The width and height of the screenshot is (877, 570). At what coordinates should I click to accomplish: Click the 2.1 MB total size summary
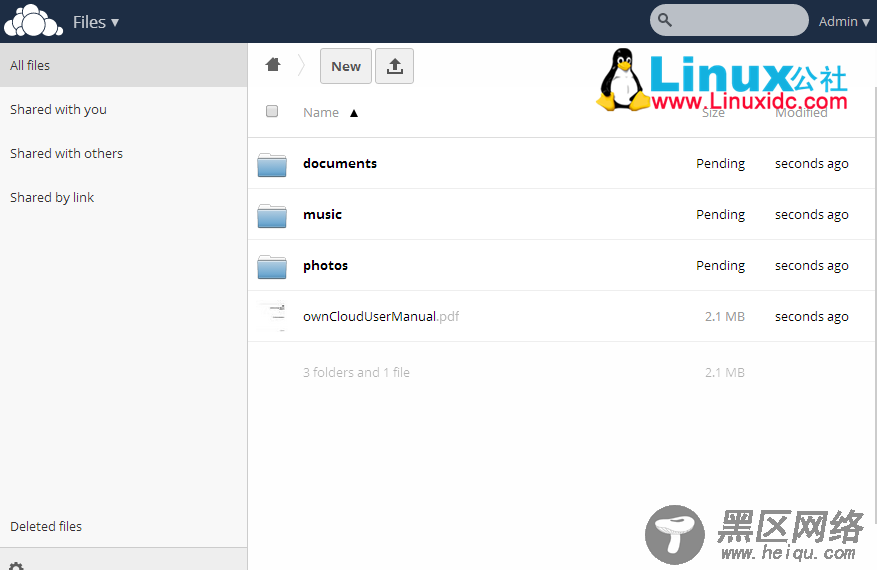pyautogui.click(x=725, y=373)
